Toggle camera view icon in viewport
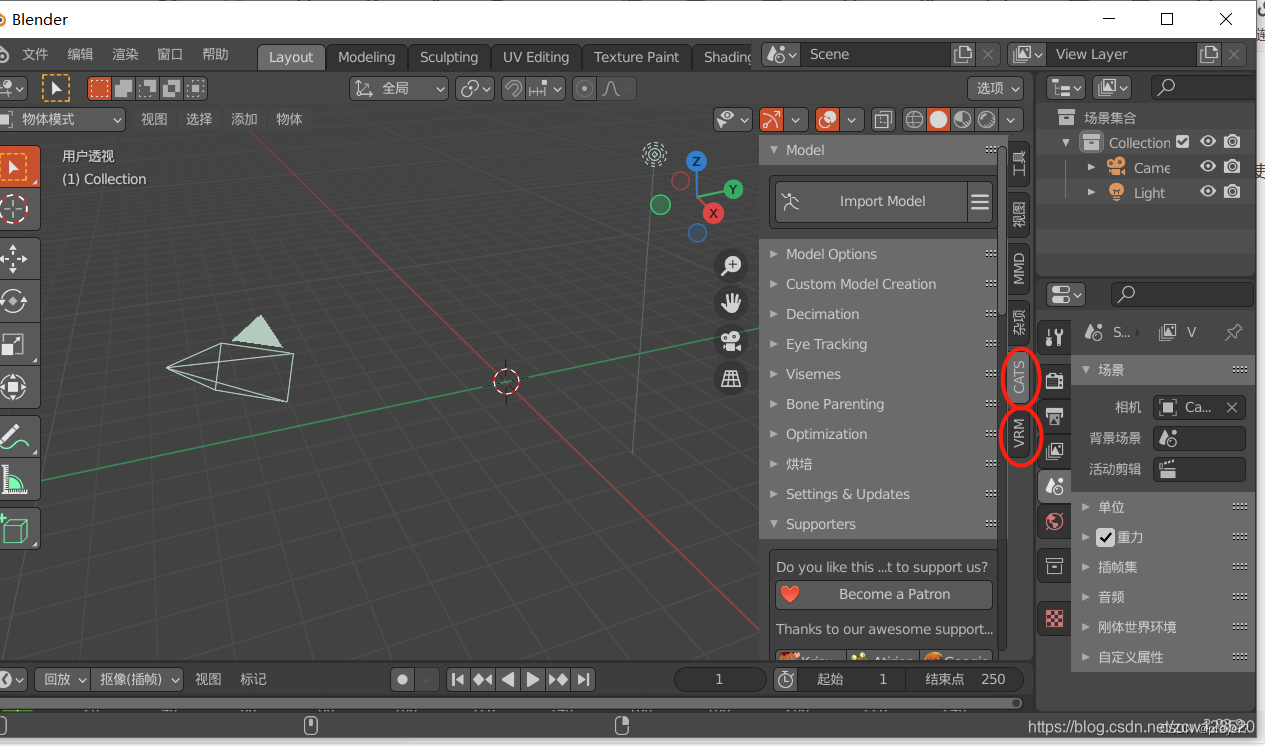Image resolution: width=1265 pixels, height=746 pixels. tap(732, 340)
